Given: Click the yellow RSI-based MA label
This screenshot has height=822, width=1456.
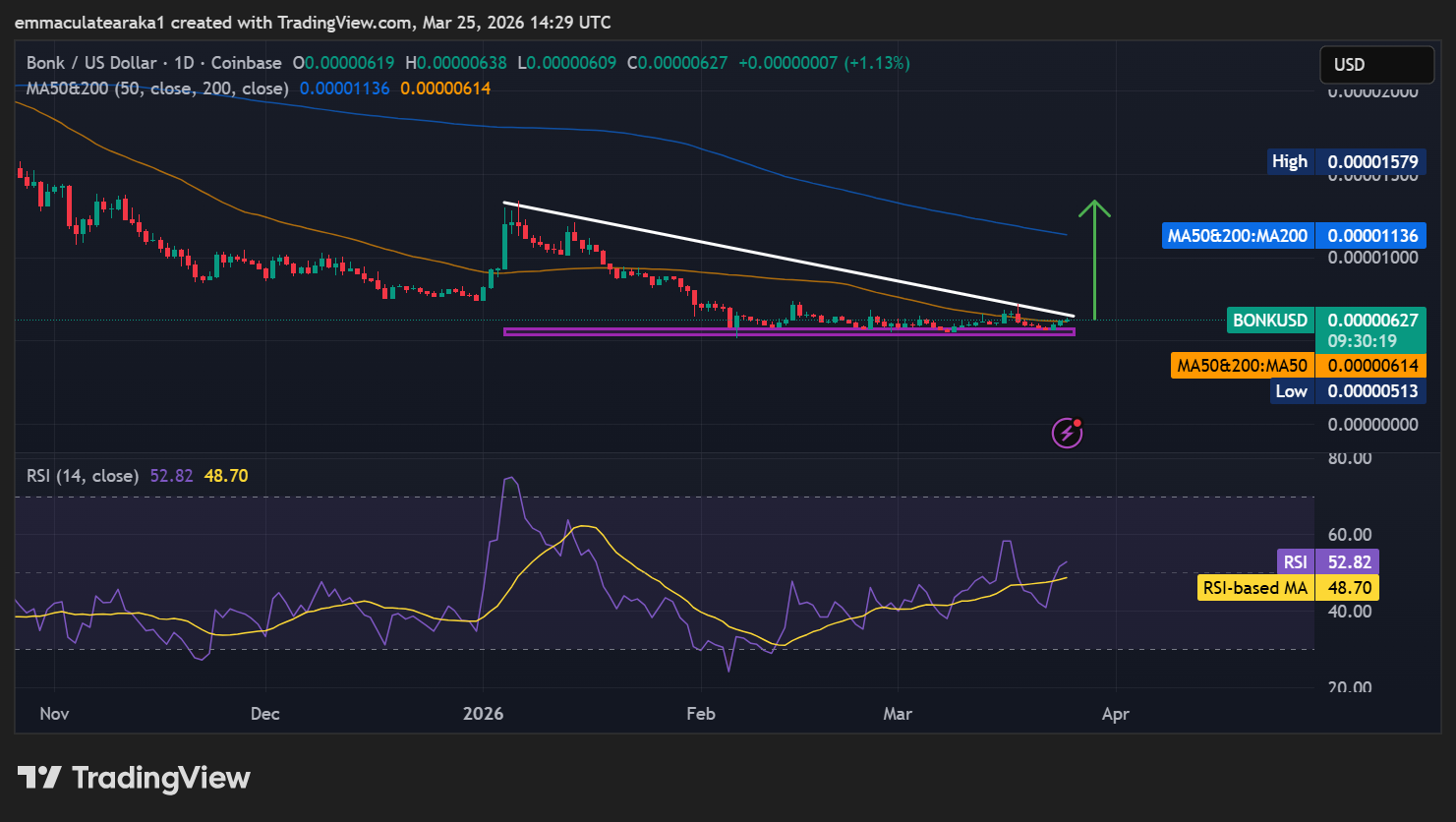Looking at the screenshot, I should 1255,588.
